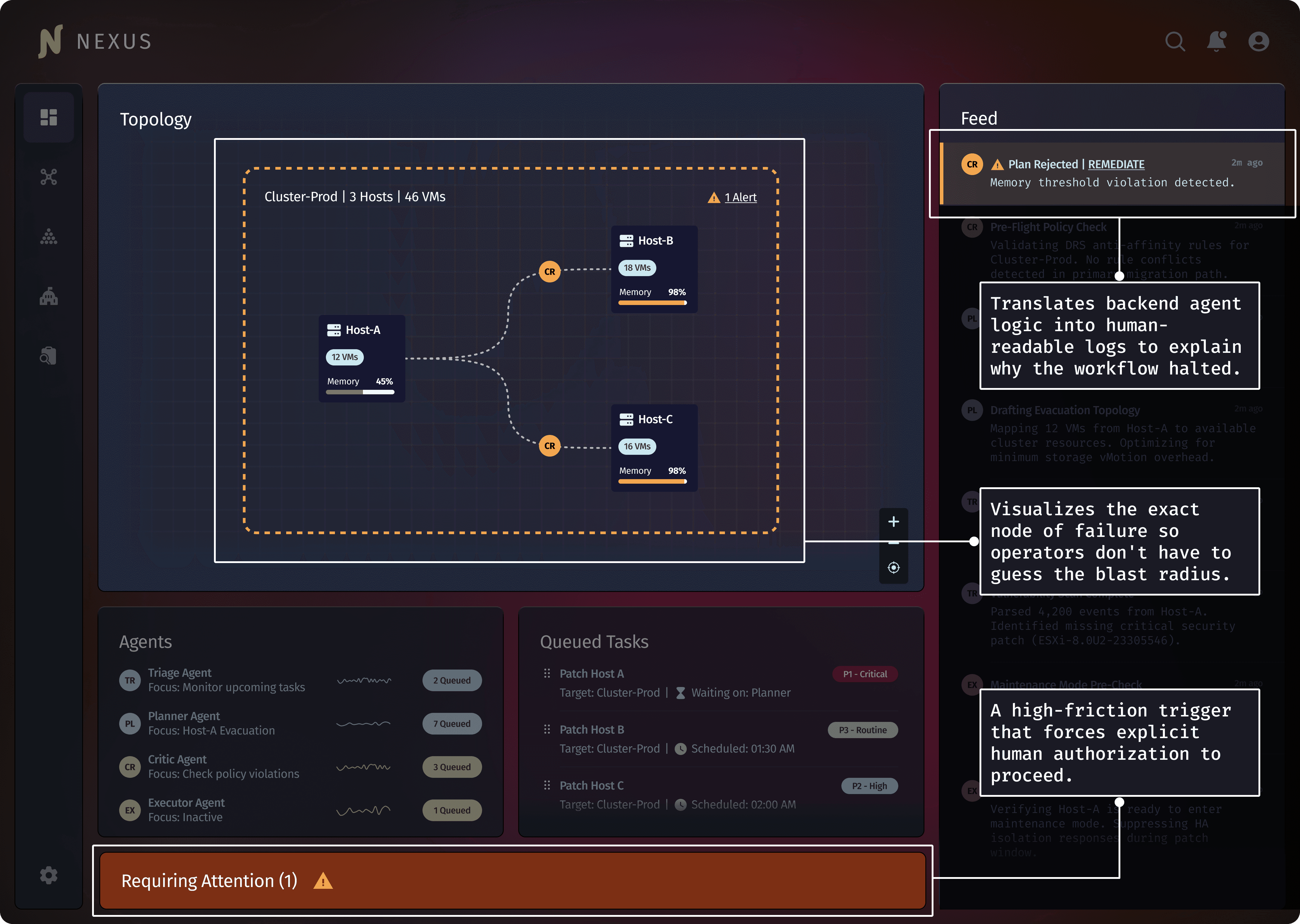This screenshot has height=924, width=1300.
Task: Click Host-C memory usage bar
Action: [x=652, y=482]
